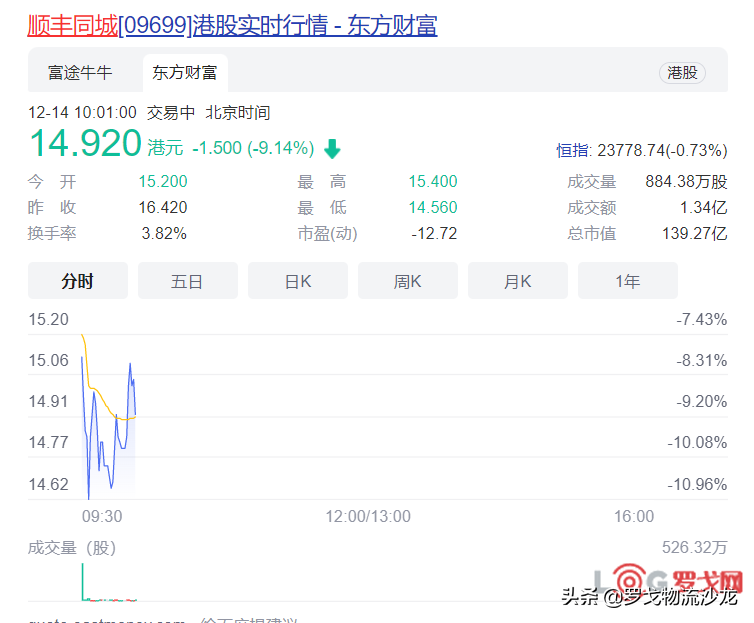Click the 15.20 price axis label
This screenshot has height=623, width=754.
(49, 319)
